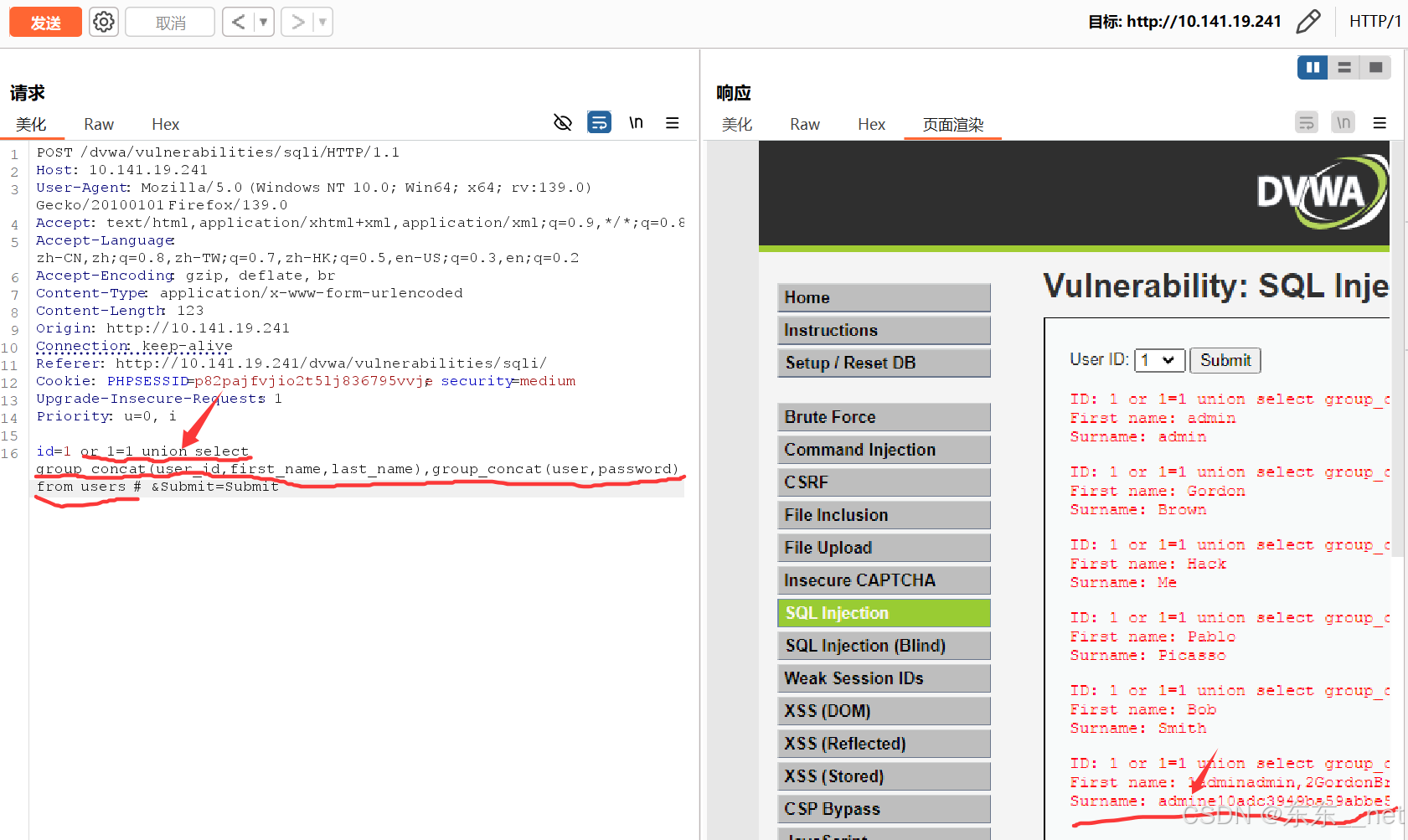Open Setup / Reset DB menu item

pos(884,363)
